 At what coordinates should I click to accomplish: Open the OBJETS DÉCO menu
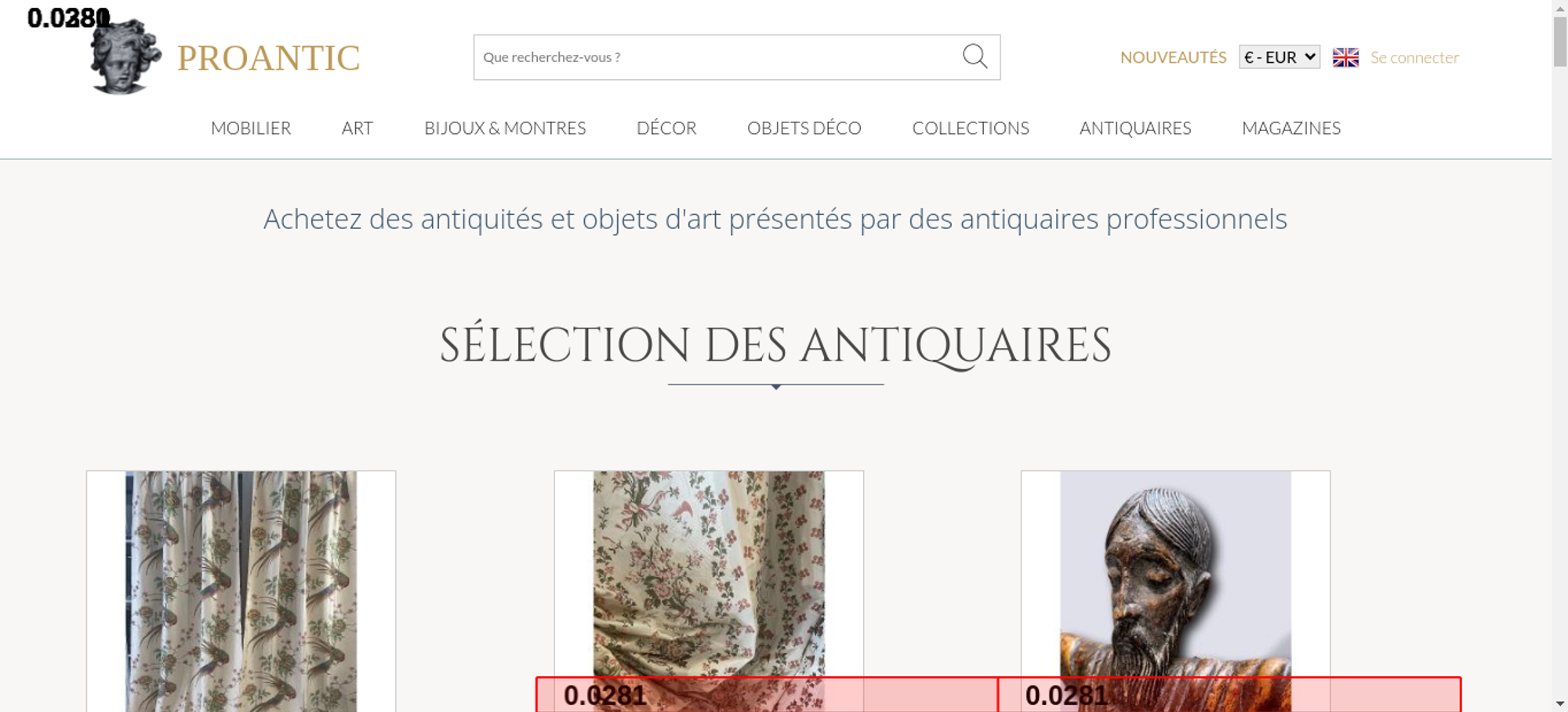point(804,128)
